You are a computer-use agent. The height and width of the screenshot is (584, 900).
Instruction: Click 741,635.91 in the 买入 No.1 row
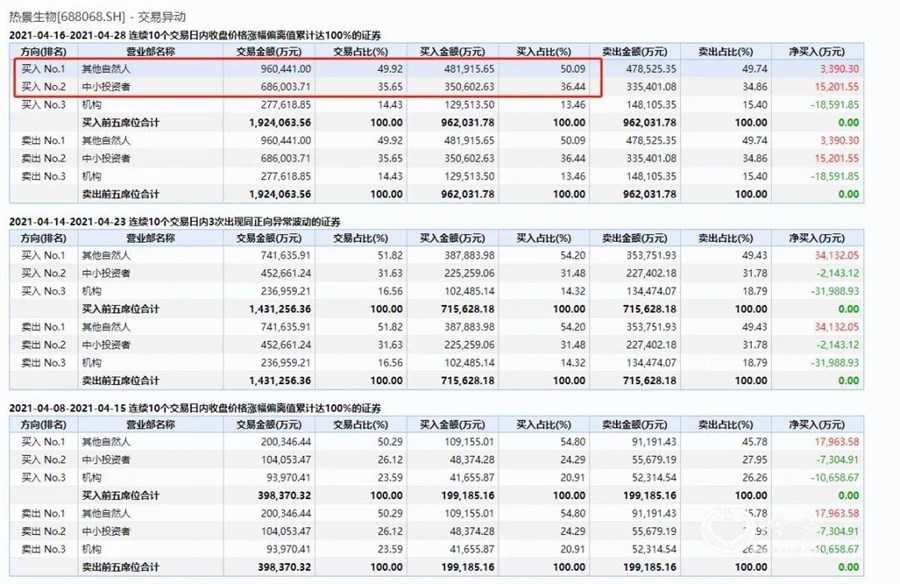click(286, 256)
